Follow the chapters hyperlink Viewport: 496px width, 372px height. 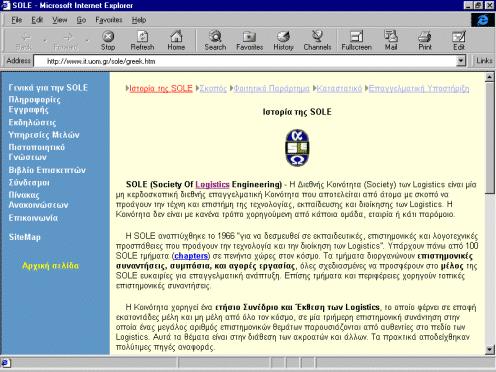(x=191, y=256)
